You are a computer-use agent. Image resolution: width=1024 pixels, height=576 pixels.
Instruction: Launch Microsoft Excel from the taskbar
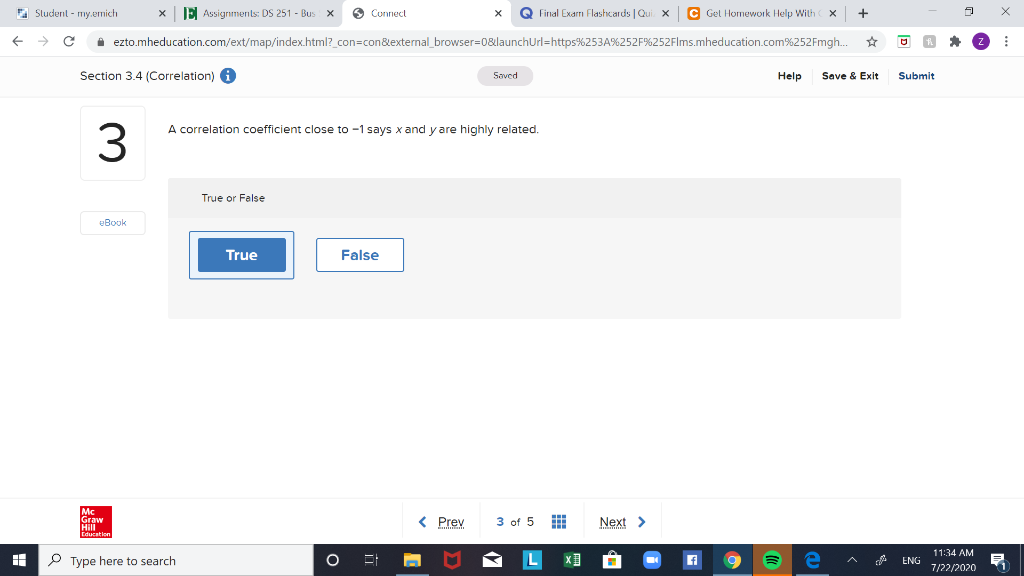572,560
